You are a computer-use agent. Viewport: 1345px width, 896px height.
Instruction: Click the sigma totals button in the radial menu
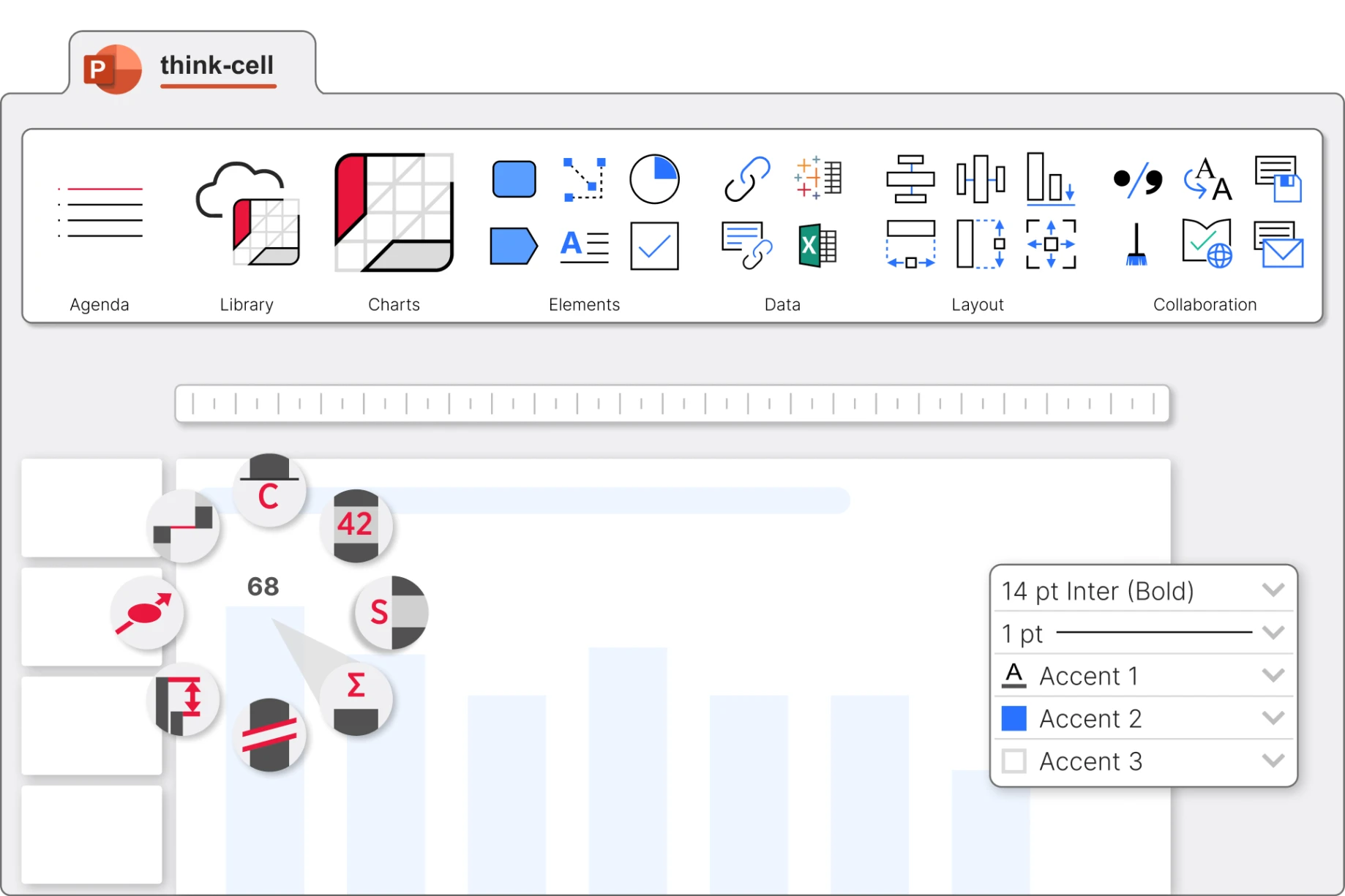[x=356, y=699]
